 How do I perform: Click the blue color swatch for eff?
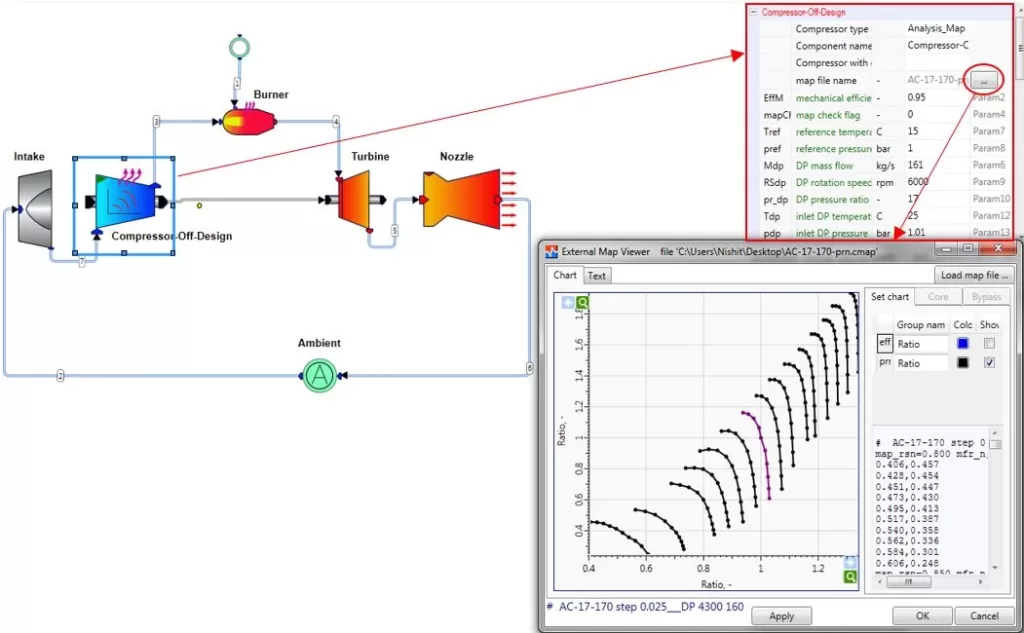tap(963, 343)
